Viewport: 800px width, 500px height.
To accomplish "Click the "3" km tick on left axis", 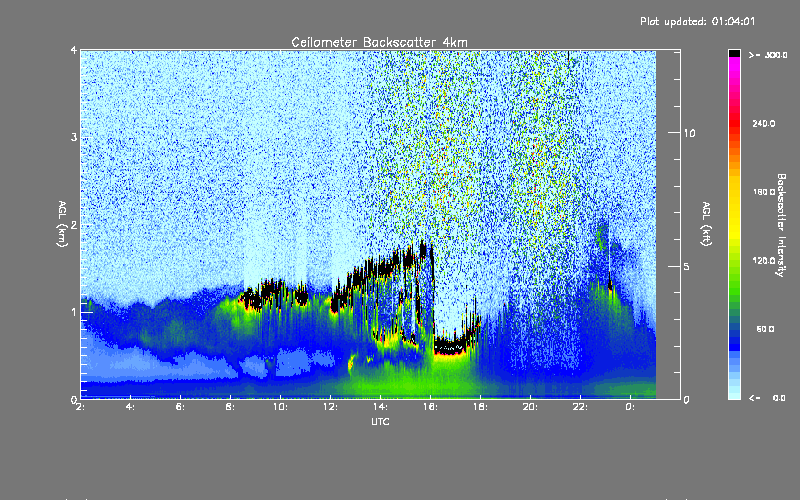I will [74, 137].
